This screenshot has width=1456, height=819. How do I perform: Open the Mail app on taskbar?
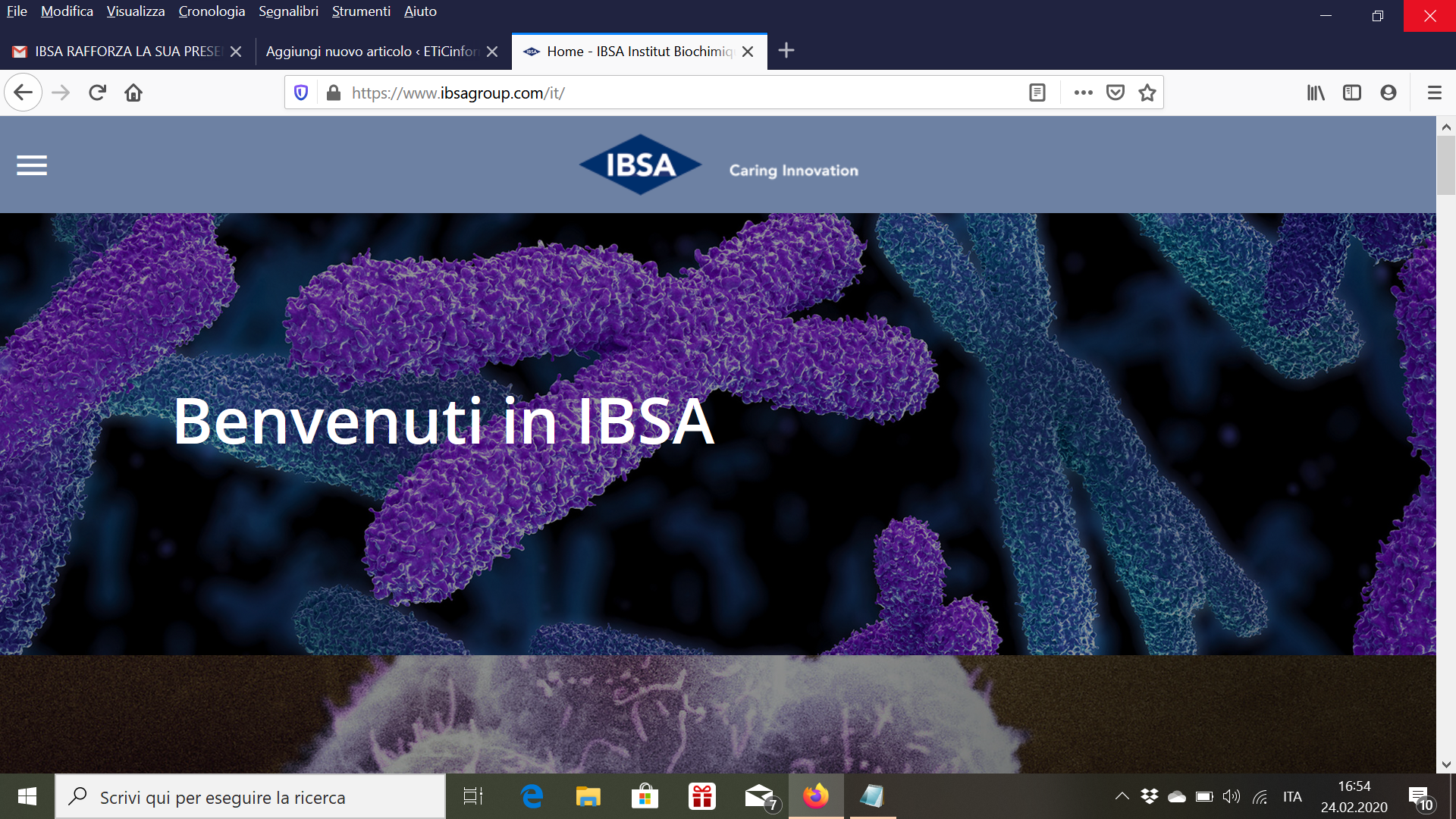(761, 796)
